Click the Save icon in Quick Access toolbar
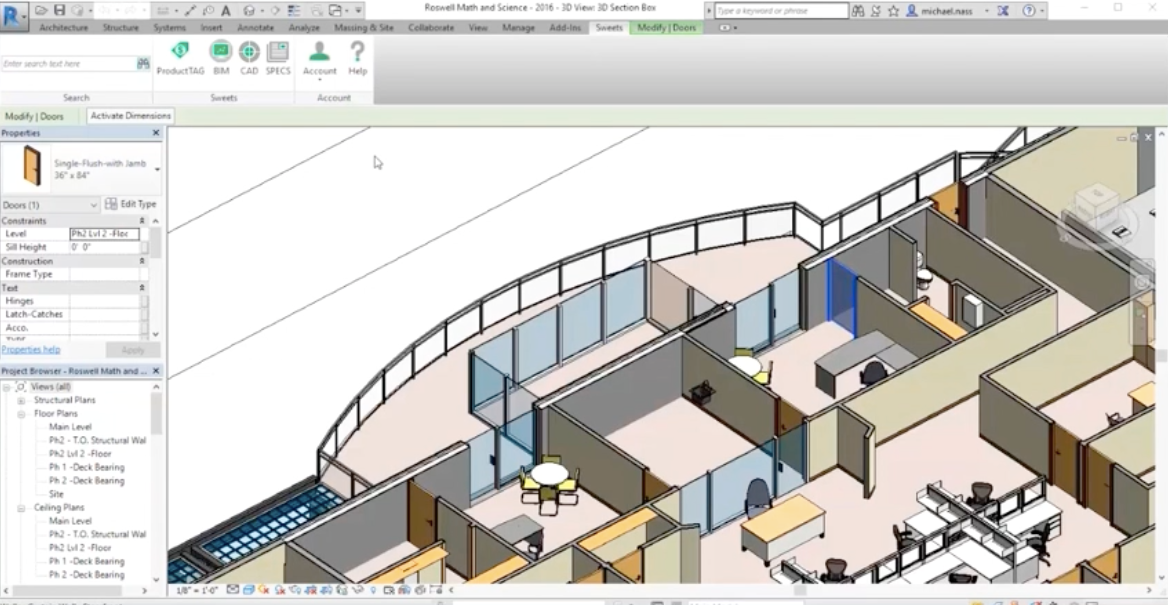1168x605 pixels. click(x=60, y=11)
